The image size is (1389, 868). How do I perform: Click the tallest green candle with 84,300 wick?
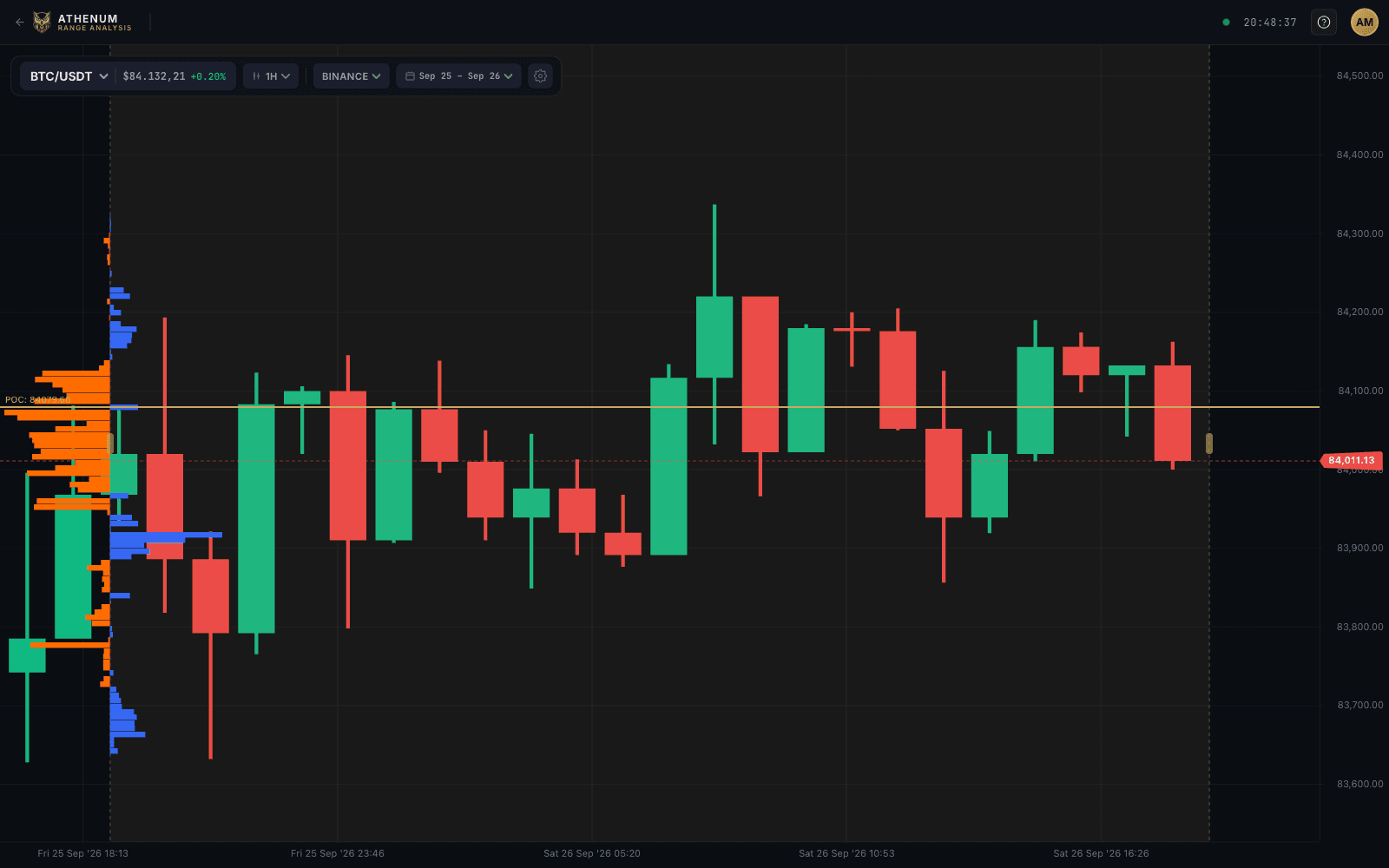point(714,337)
